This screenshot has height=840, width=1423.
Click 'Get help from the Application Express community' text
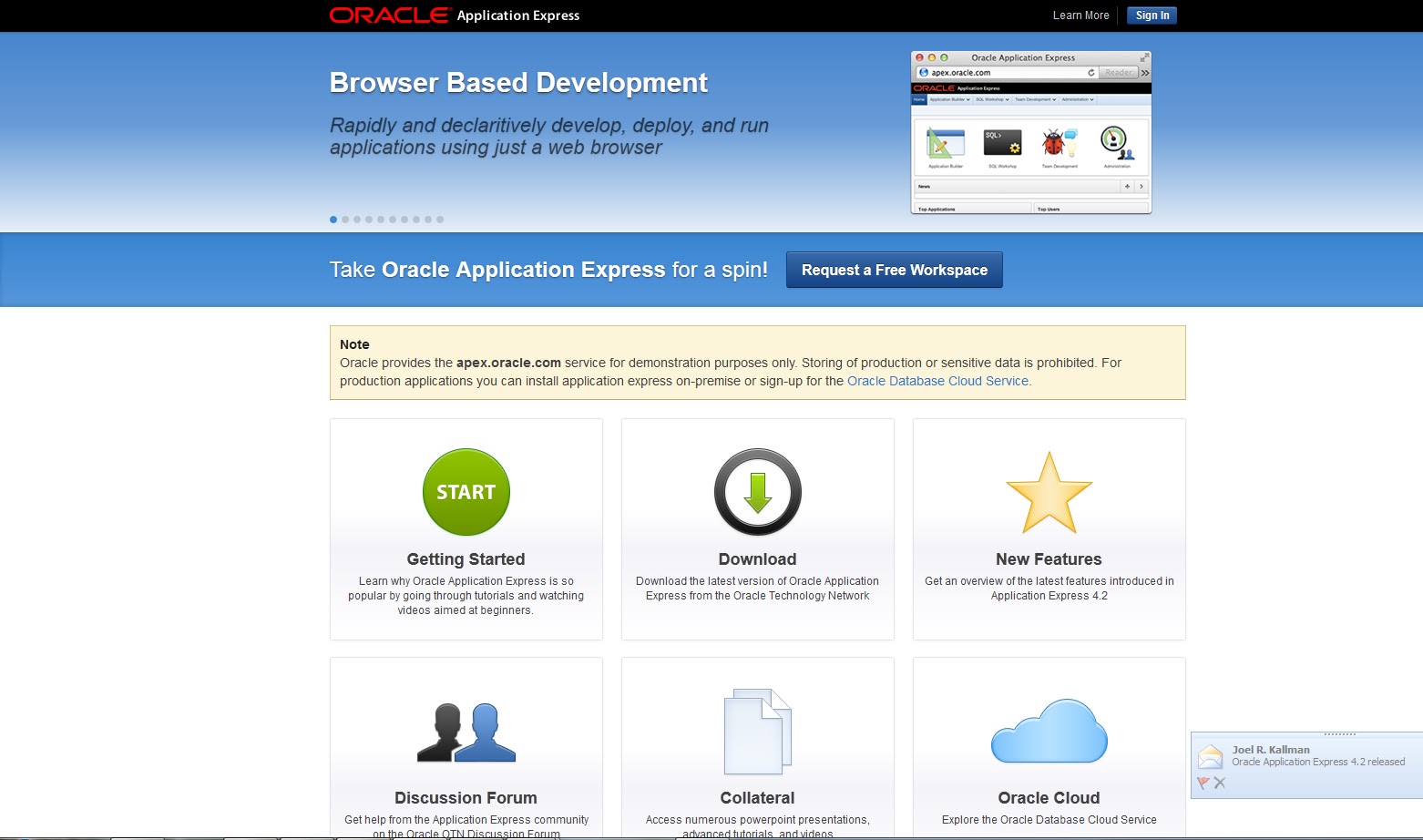[466, 826]
